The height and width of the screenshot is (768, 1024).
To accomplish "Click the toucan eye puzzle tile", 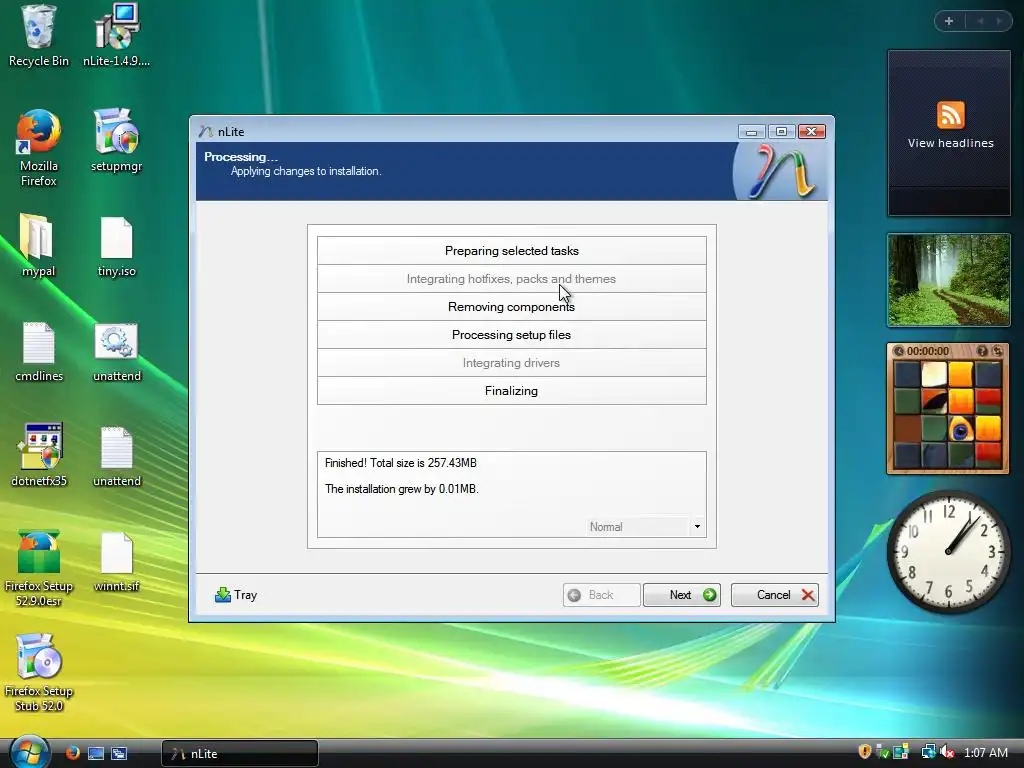I will (961, 429).
